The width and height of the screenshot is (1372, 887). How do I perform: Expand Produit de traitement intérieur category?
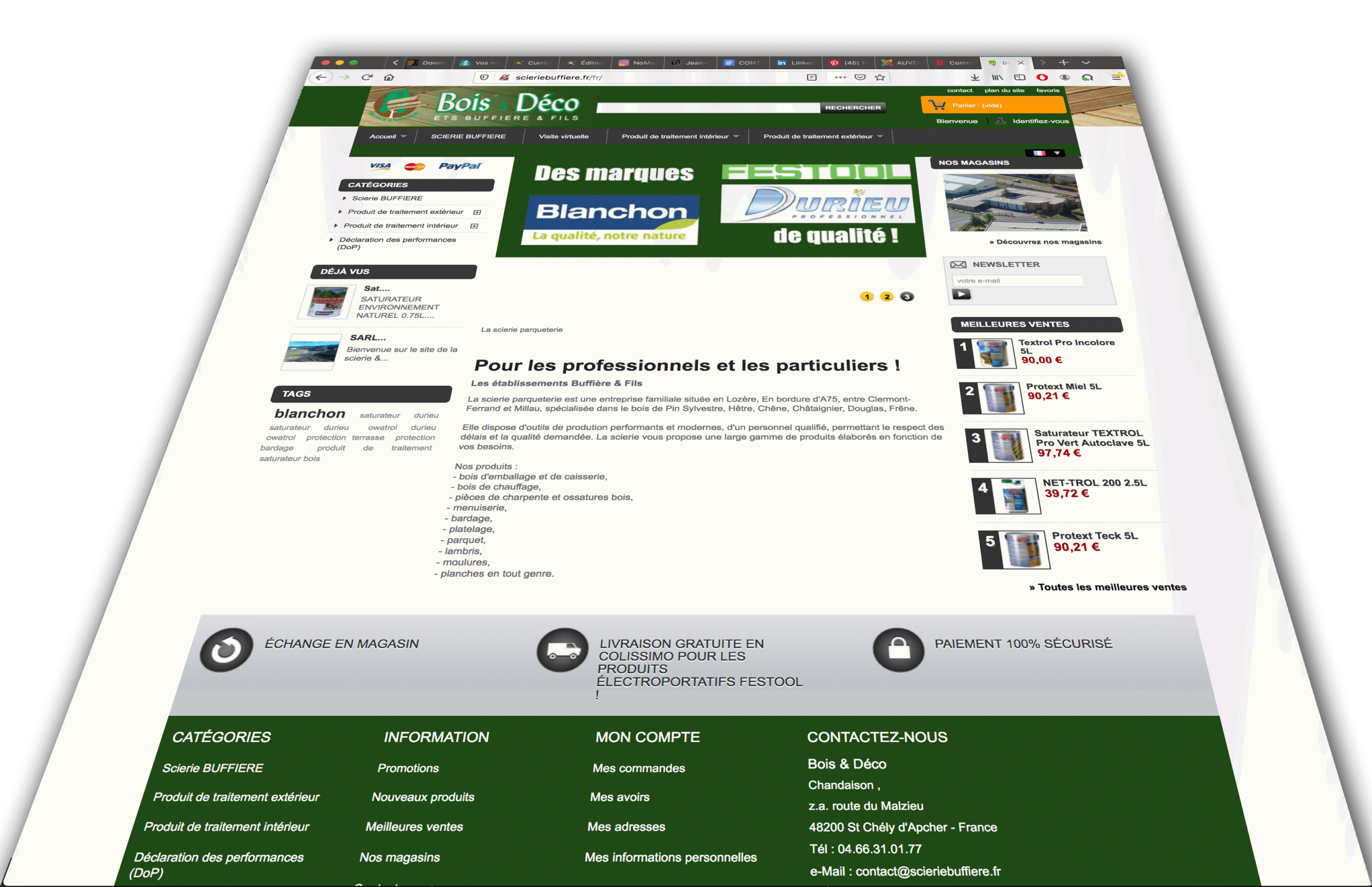474,226
